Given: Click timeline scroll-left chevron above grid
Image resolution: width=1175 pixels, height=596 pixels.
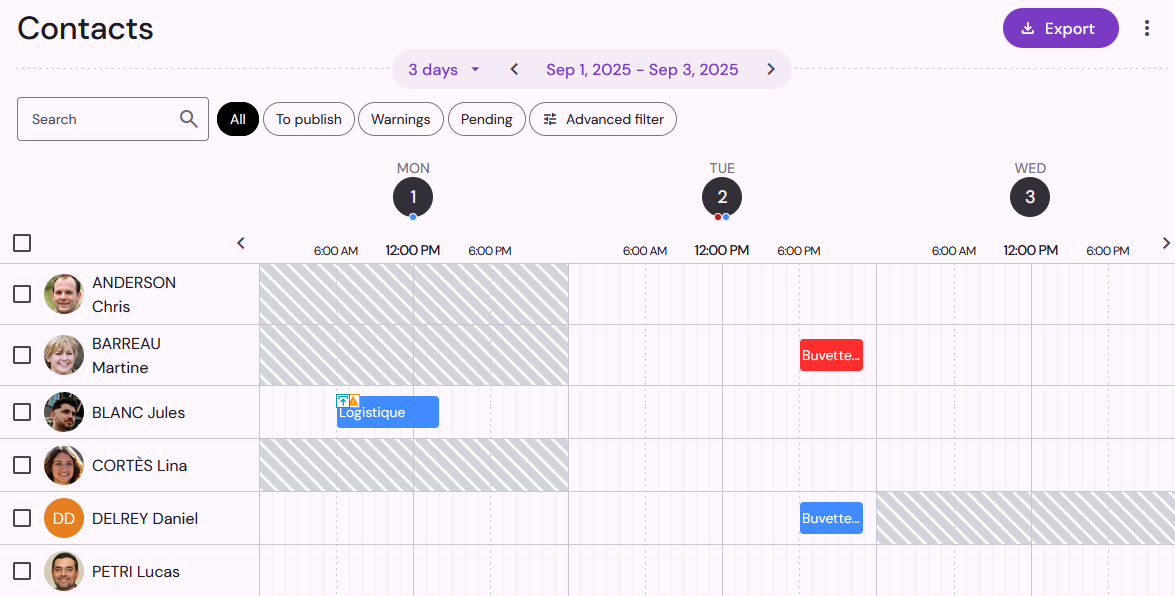Looking at the screenshot, I should tap(241, 243).
